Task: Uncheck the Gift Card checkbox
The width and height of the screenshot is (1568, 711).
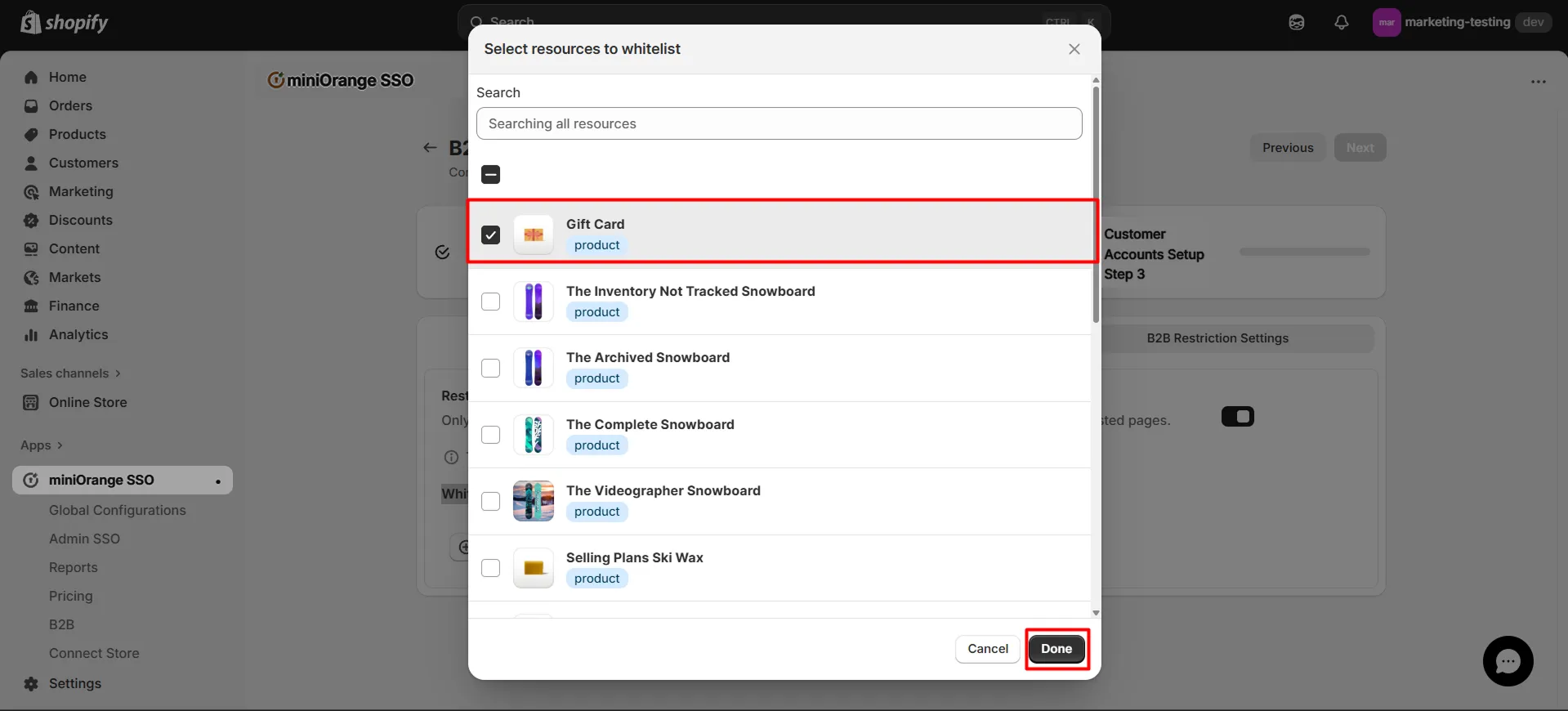Action: pos(490,235)
